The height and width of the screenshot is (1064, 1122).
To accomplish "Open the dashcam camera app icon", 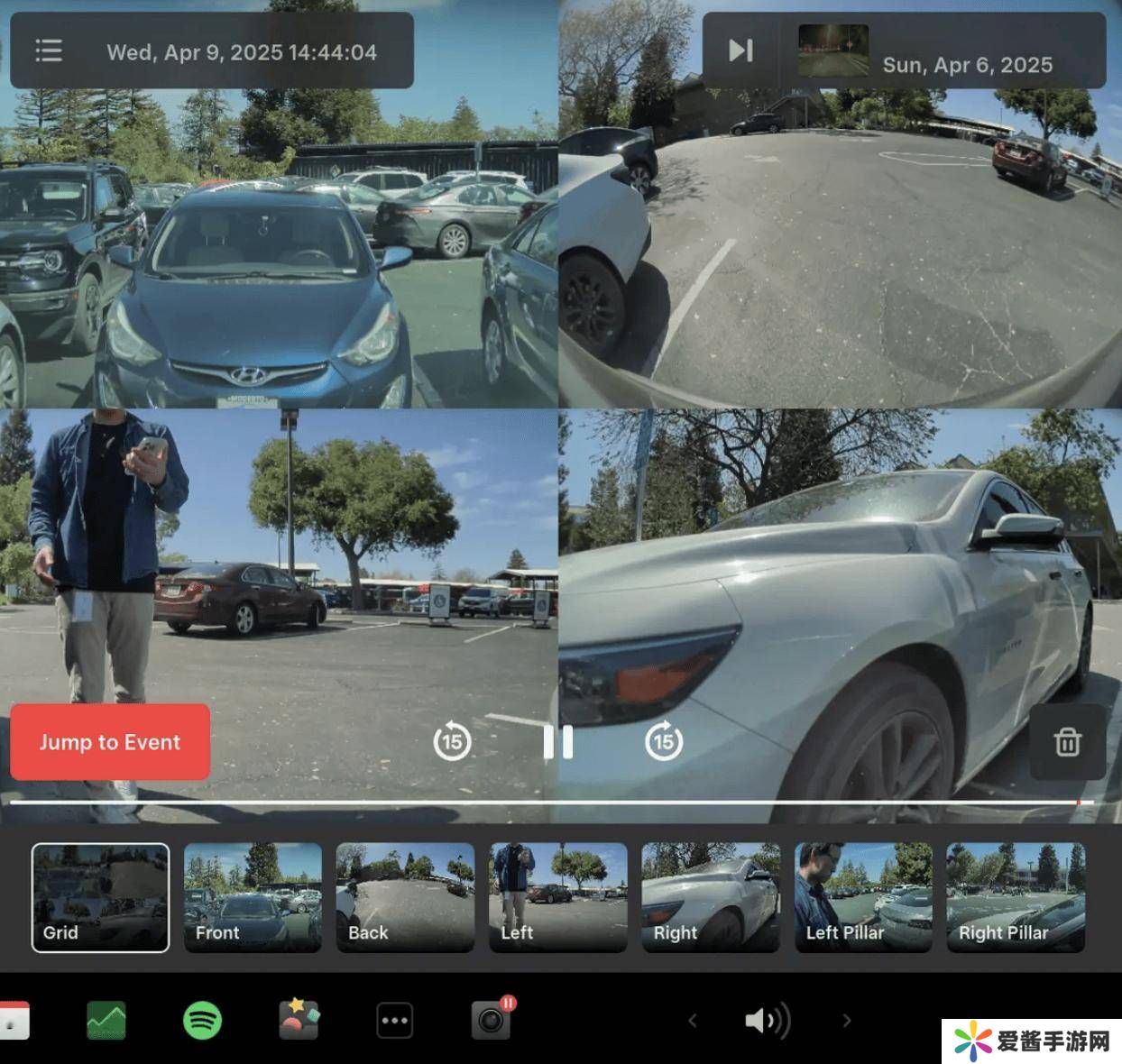I will click(x=491, y=1021).
